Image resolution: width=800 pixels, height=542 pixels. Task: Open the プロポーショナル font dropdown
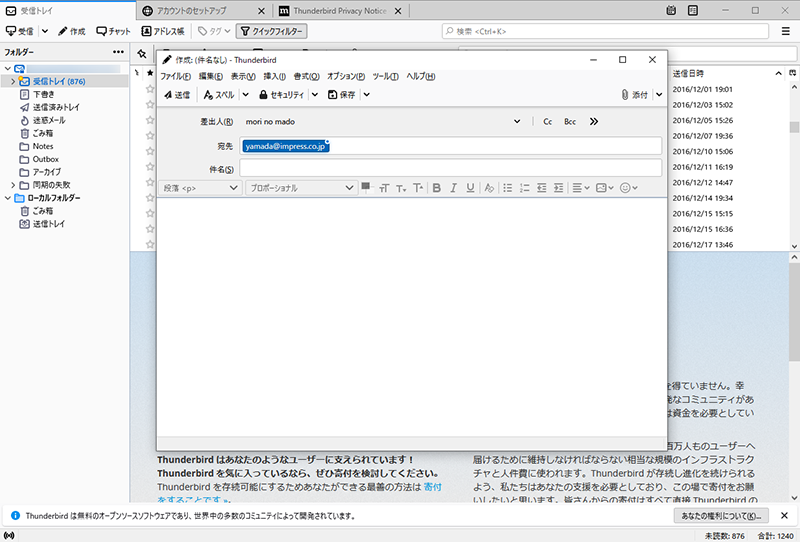tap(301, 188)
